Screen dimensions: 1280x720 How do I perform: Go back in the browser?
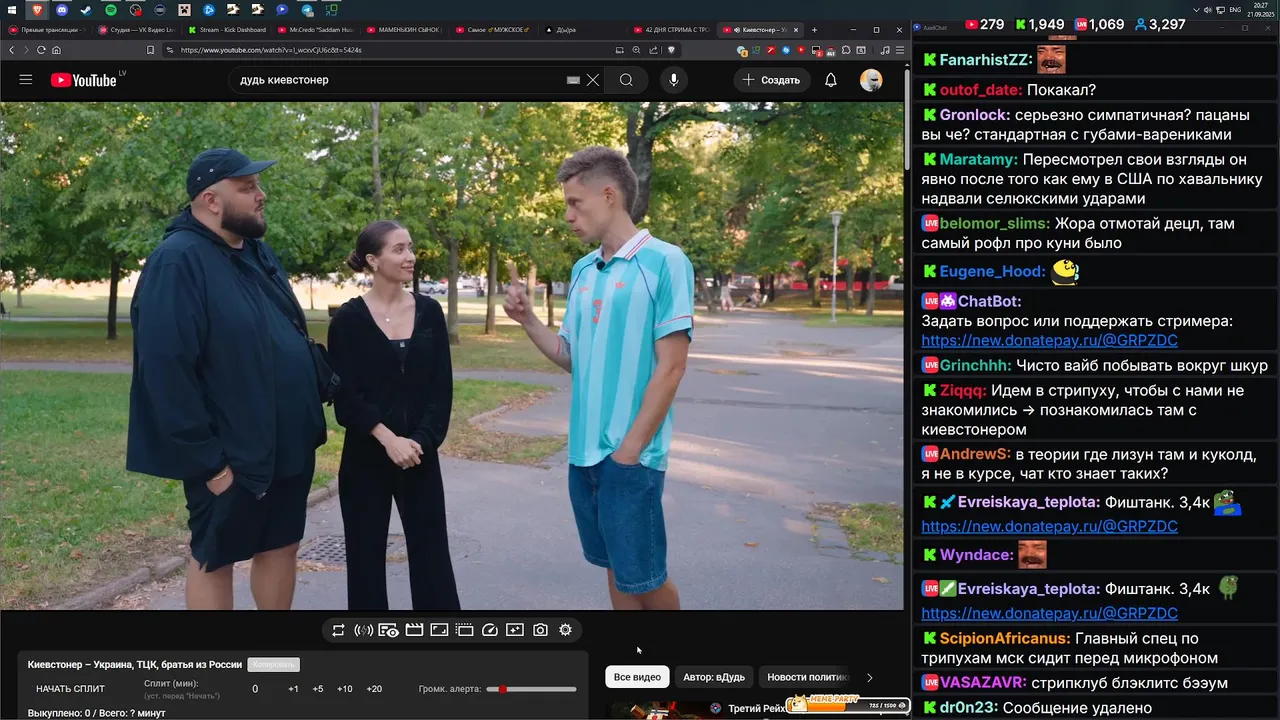coord(12,50)
